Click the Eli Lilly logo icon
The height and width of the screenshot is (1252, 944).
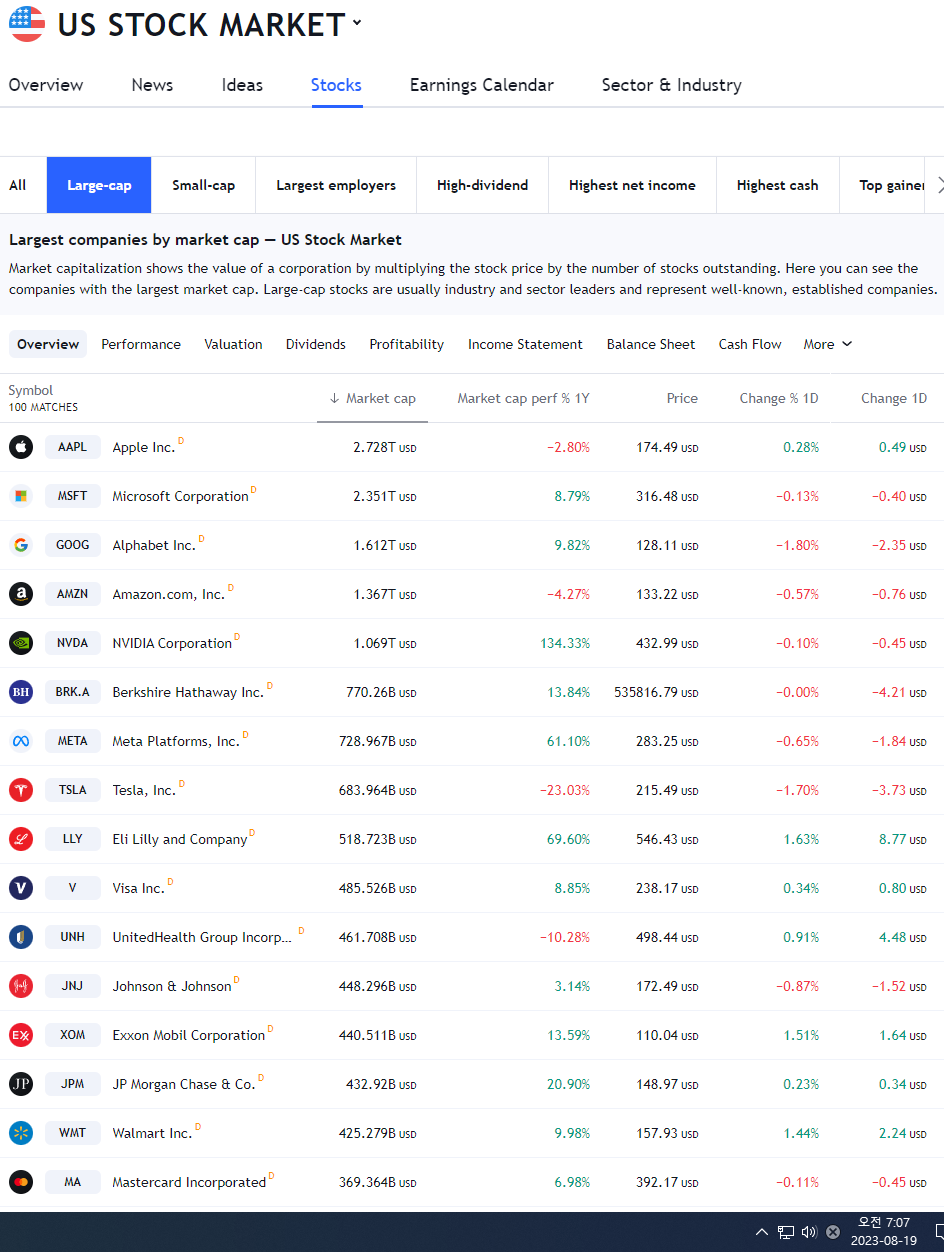click(x=21, y=839)
